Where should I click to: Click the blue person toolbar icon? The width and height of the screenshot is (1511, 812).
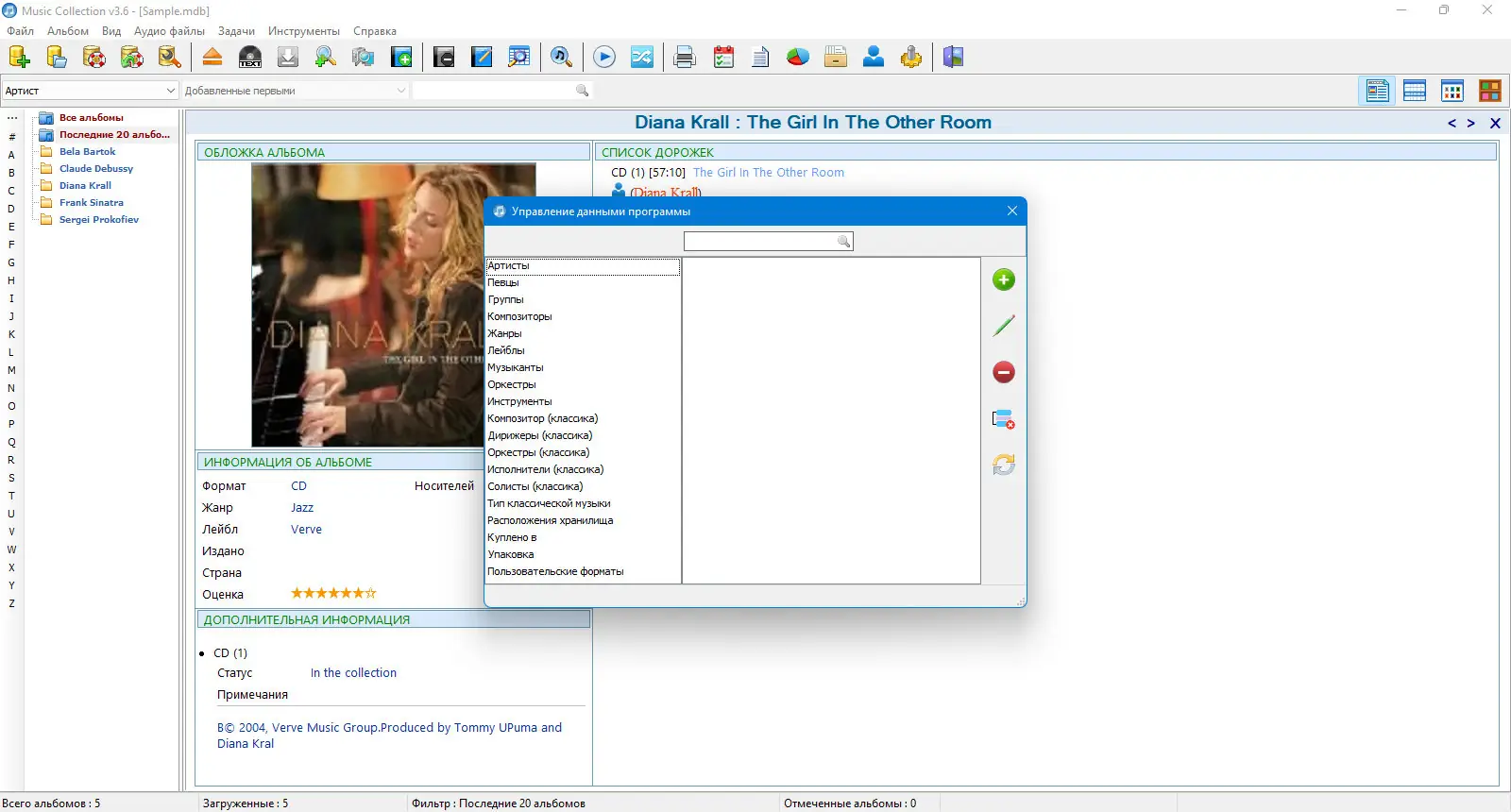click(874, 58)
